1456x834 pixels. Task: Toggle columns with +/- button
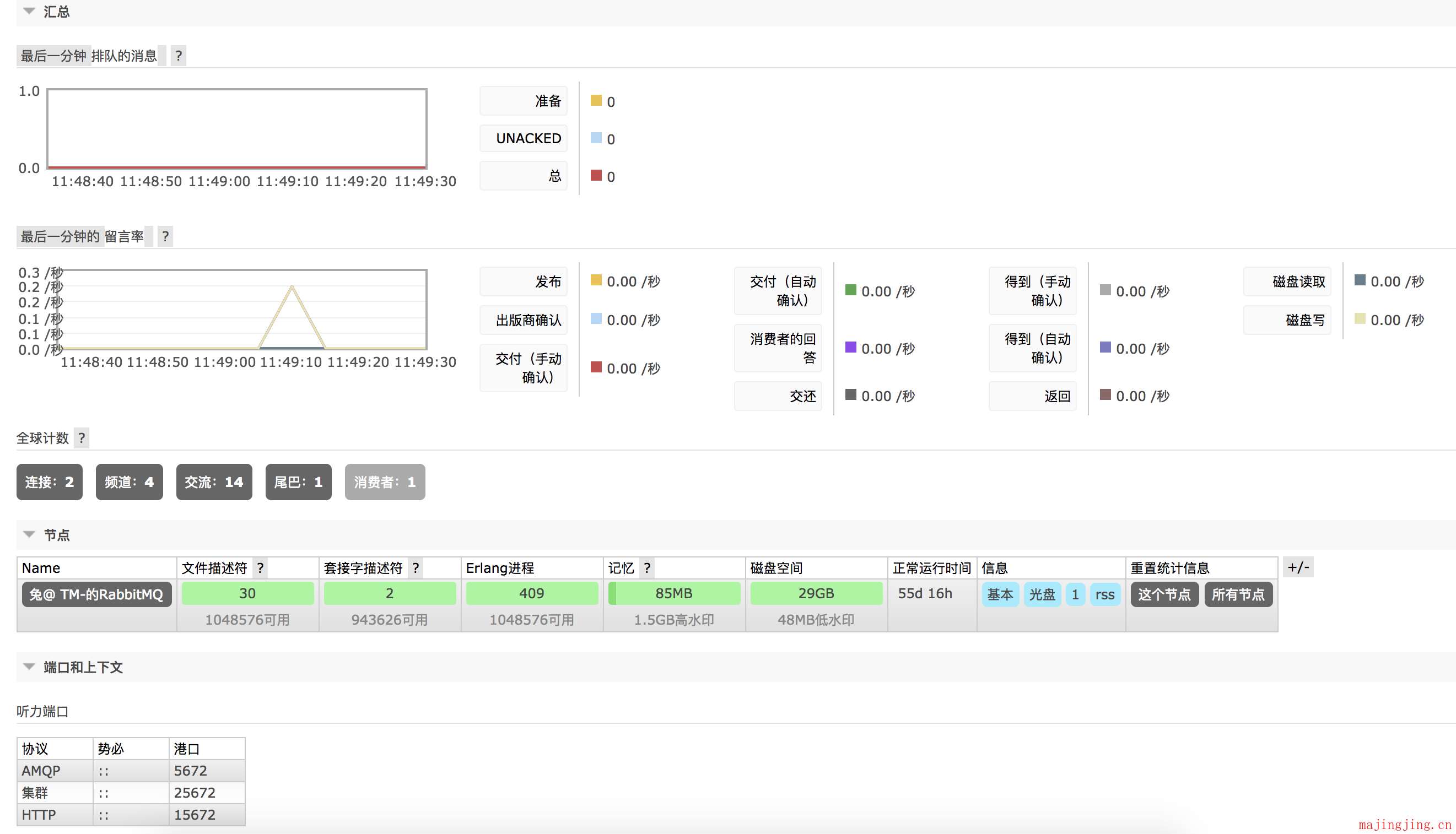[x=1298, y=567]
